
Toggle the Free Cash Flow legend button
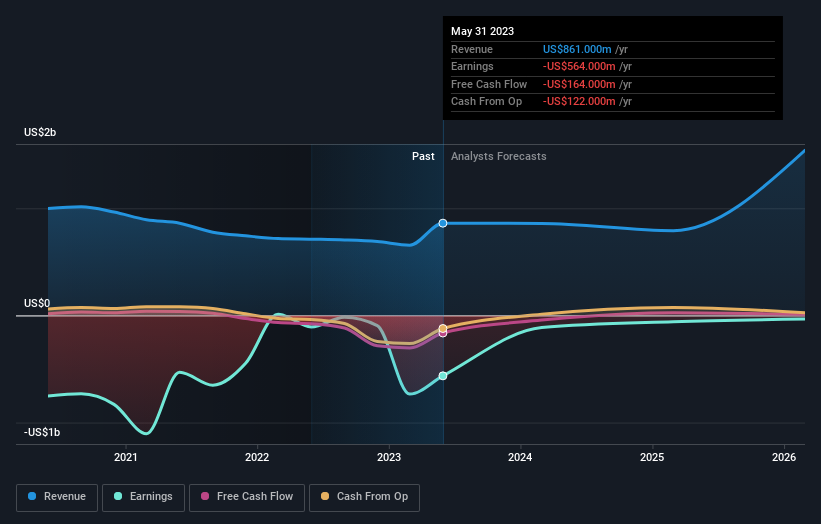(x=247, y=497)
